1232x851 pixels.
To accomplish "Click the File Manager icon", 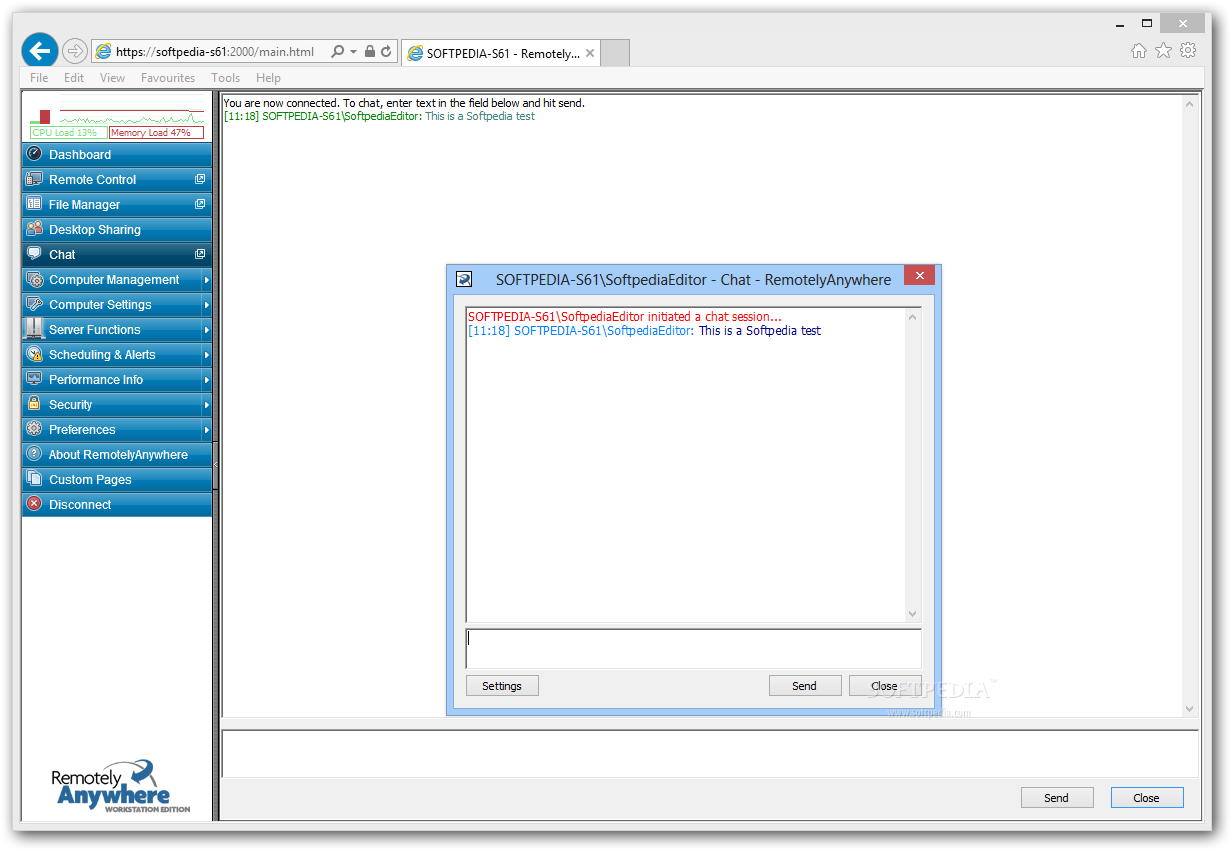I will click(35, 204).
